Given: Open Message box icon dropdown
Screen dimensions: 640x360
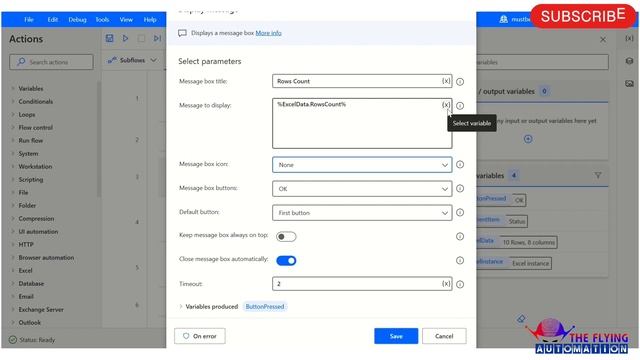Looking at the screenshot, I should [x=362, y=165].
